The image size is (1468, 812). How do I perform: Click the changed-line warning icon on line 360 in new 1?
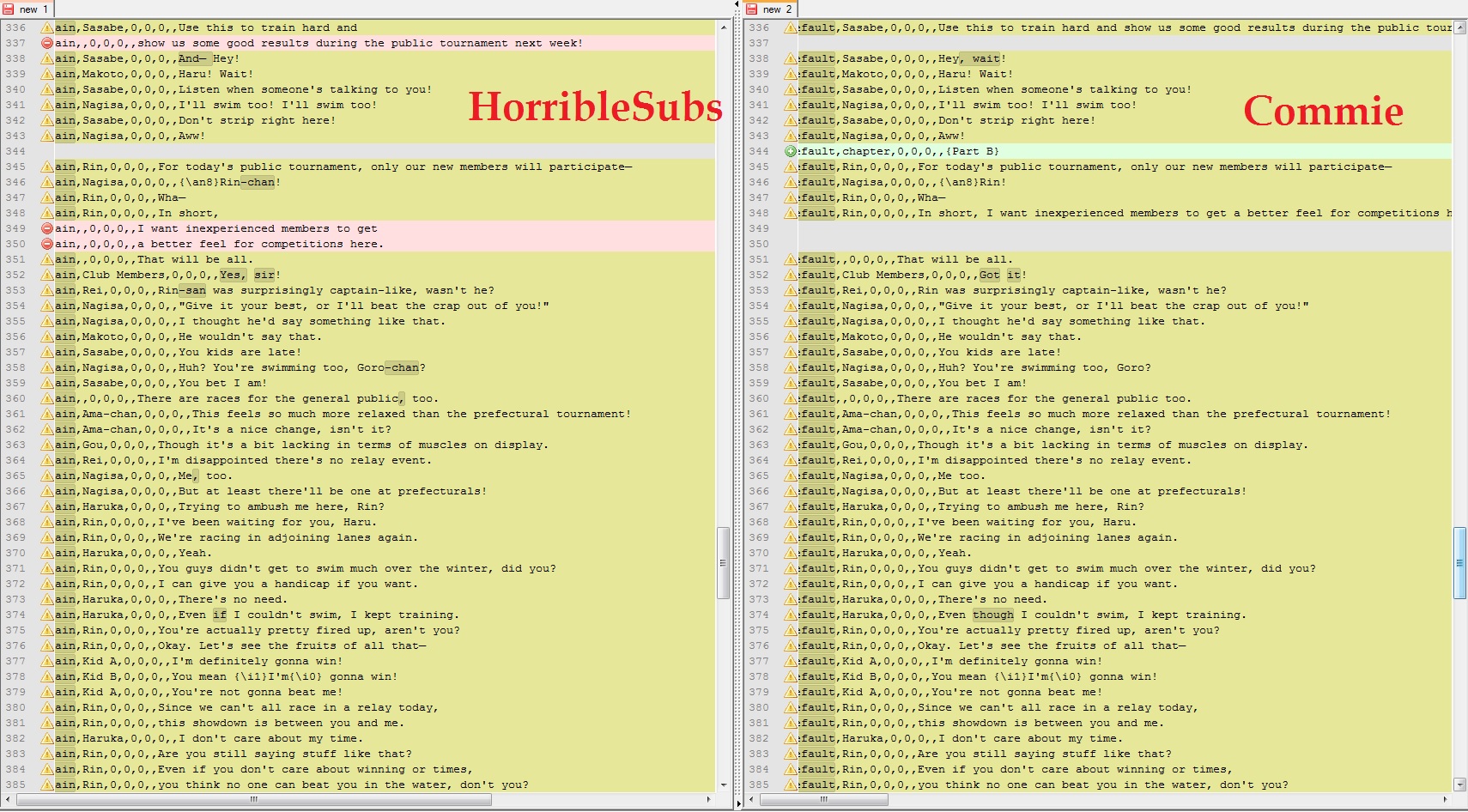tap(47, 398)
